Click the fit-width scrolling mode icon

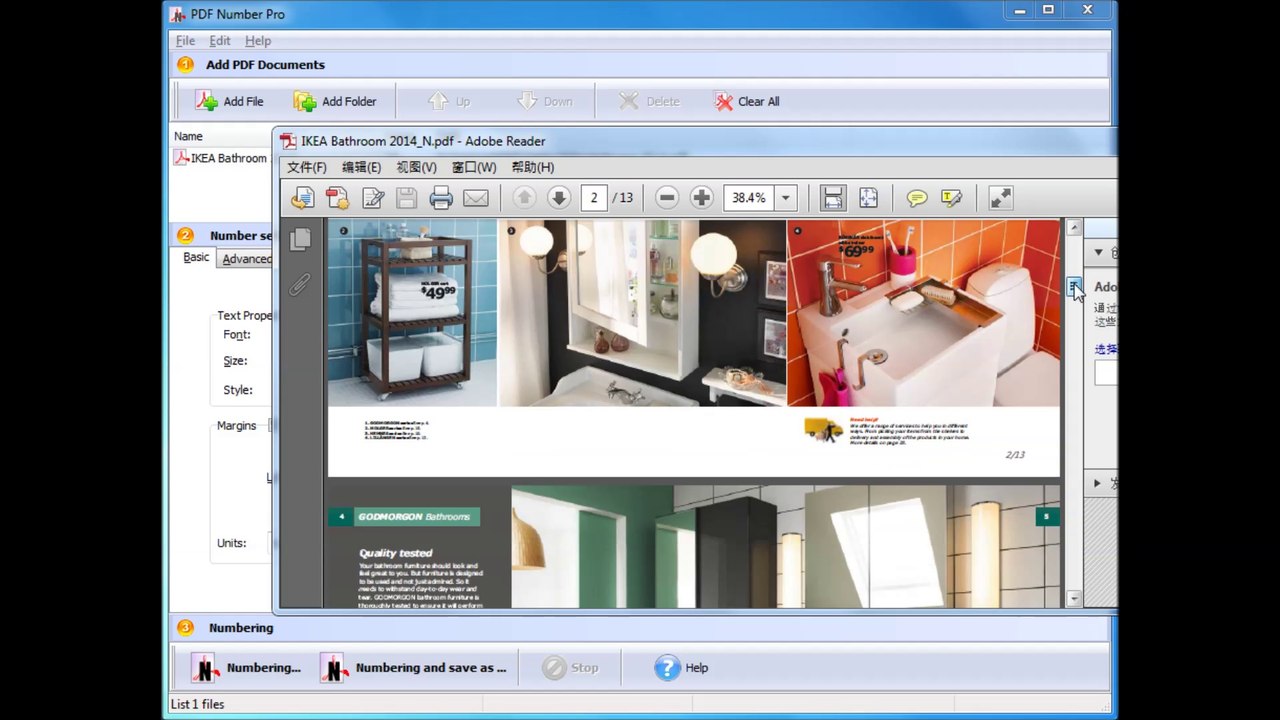[833, 198]
